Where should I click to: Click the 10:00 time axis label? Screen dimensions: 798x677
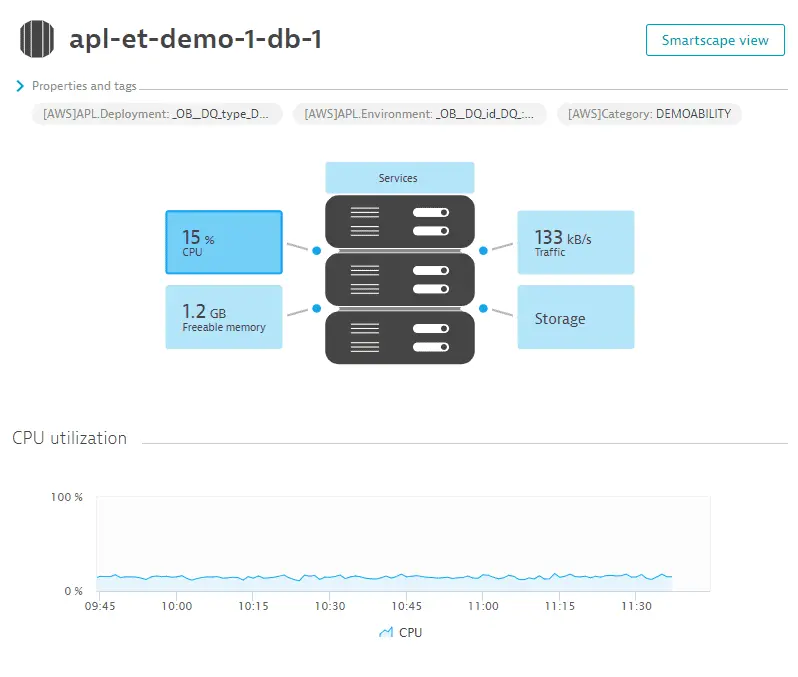point(177,606)
